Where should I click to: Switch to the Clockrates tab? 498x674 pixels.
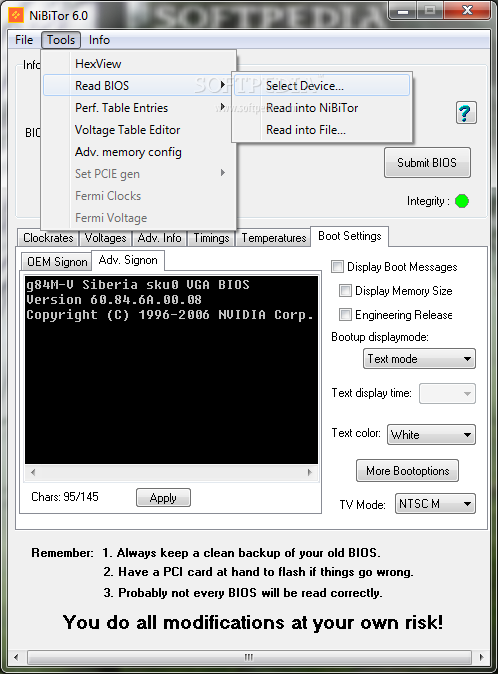(x=48, y=238)
